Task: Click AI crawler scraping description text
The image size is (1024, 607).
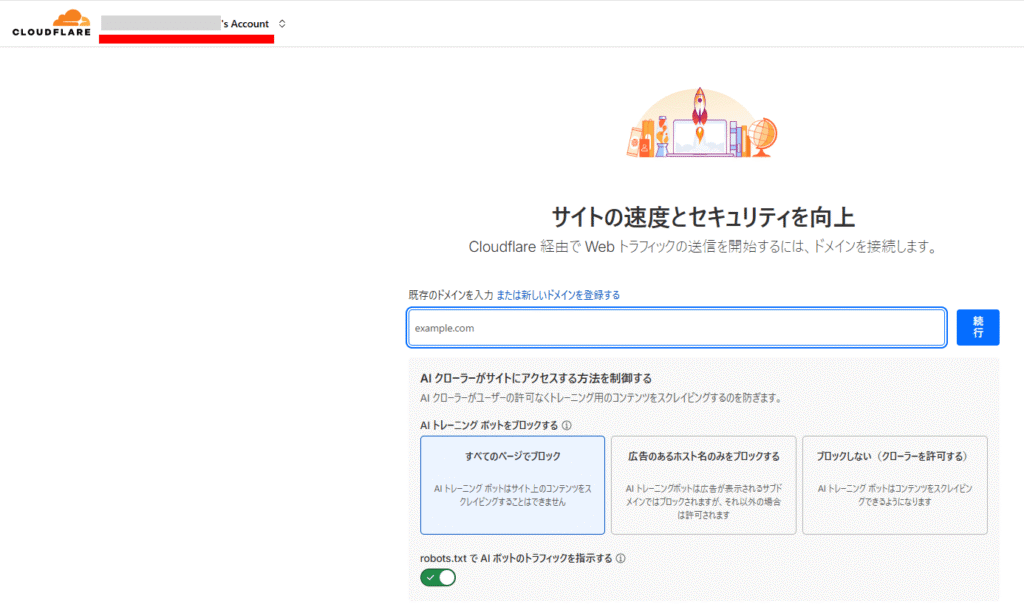Action: 600,398
